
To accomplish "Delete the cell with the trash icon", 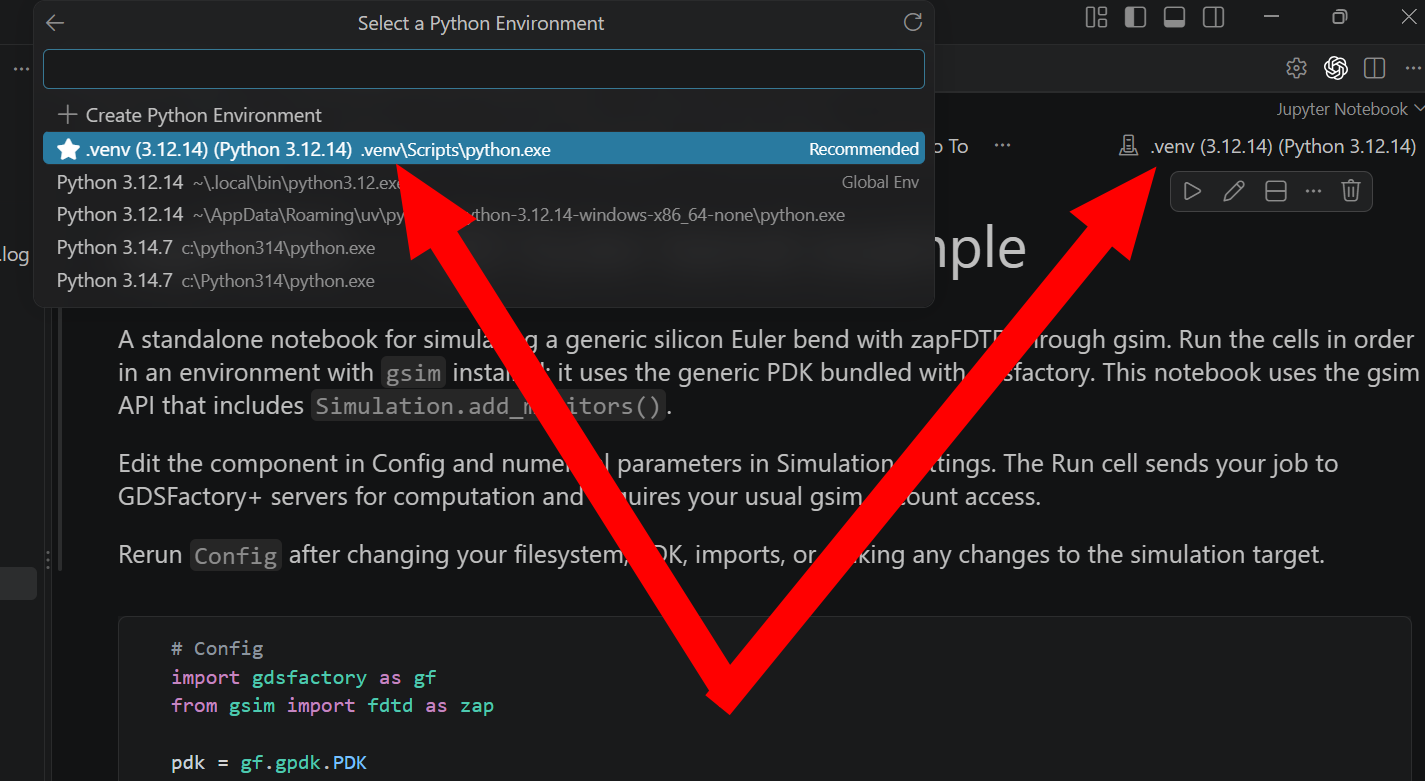I will pyautogui.click(x=1351, y=191).
